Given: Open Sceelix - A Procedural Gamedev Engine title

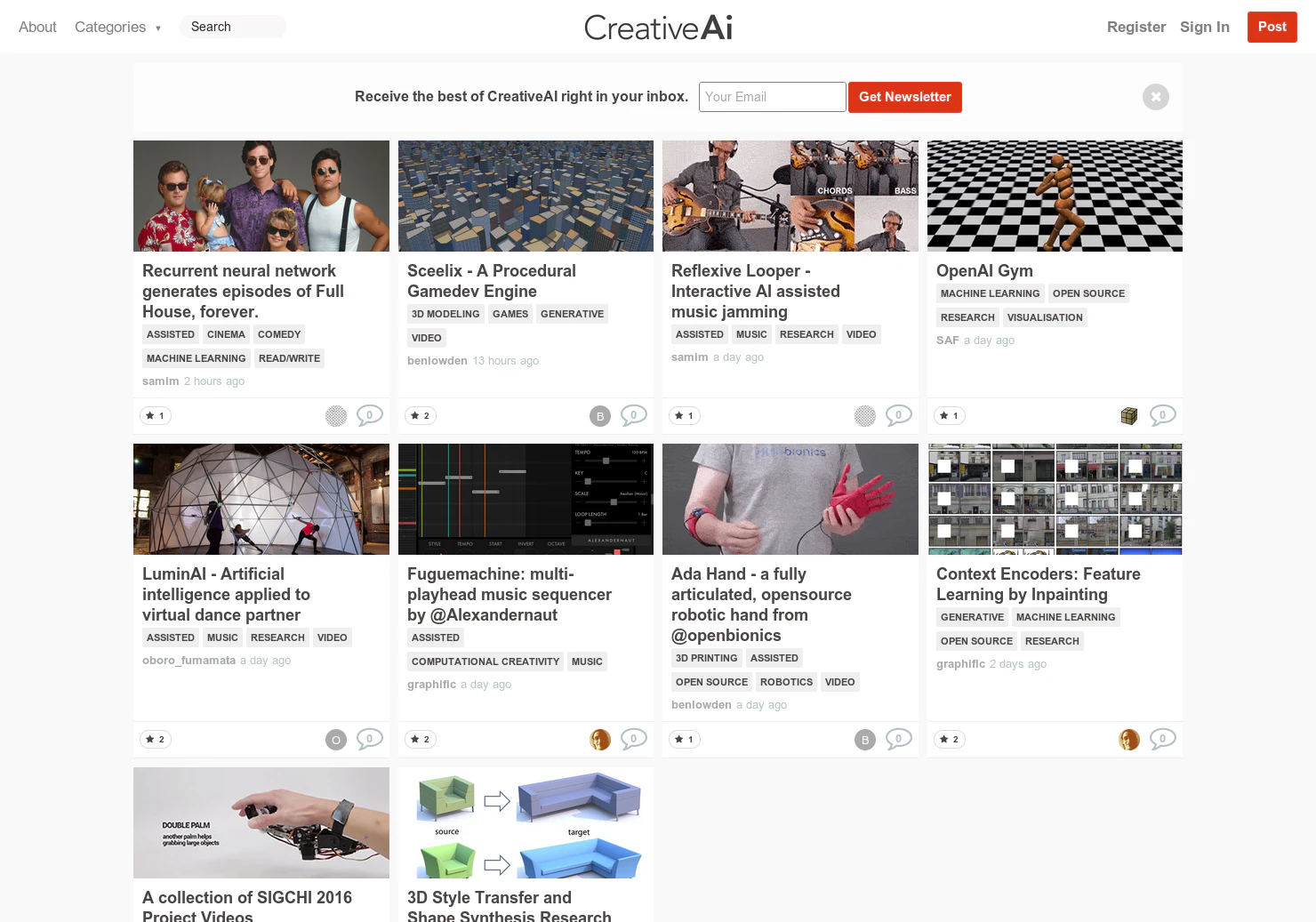Looking at the screenshot, I should [x=492, y=281].
